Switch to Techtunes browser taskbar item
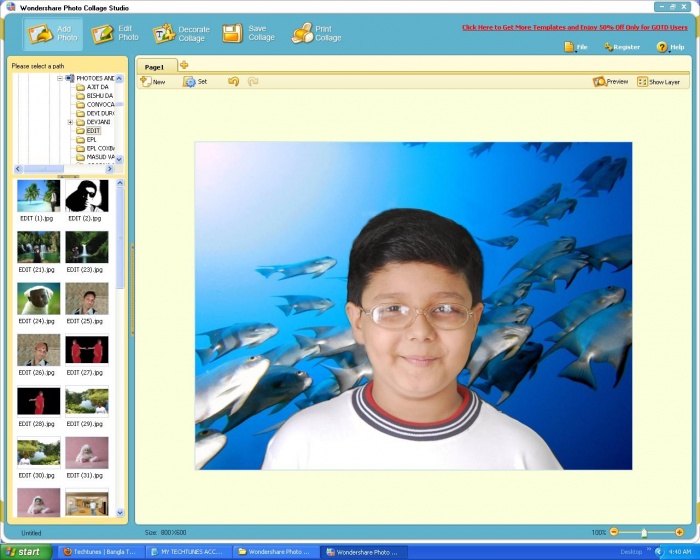The height and width of the screenshot is (560, 700). (x=101, y=552)
